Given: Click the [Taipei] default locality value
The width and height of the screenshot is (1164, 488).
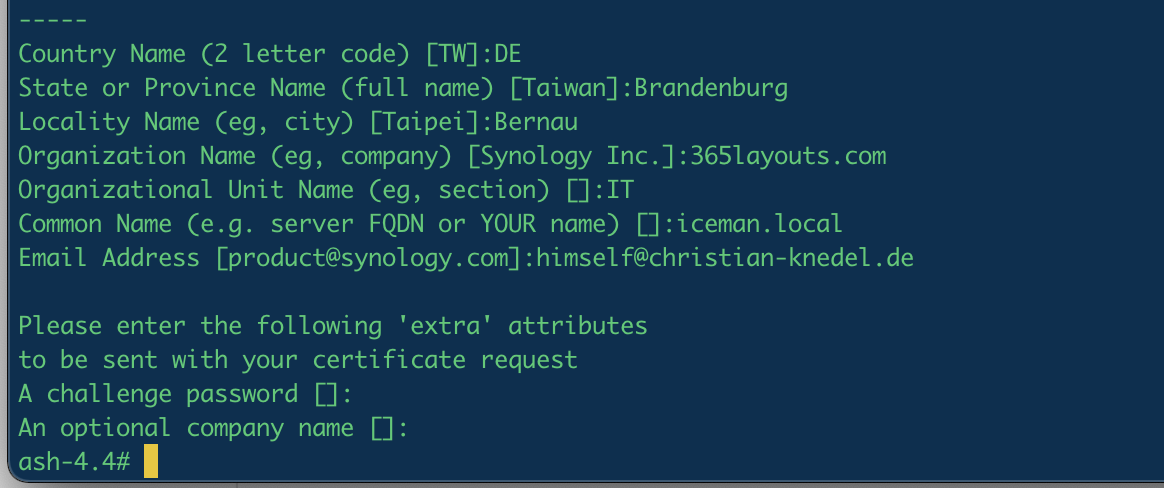Looking at the screenshot, I should [x=424, y=122].
